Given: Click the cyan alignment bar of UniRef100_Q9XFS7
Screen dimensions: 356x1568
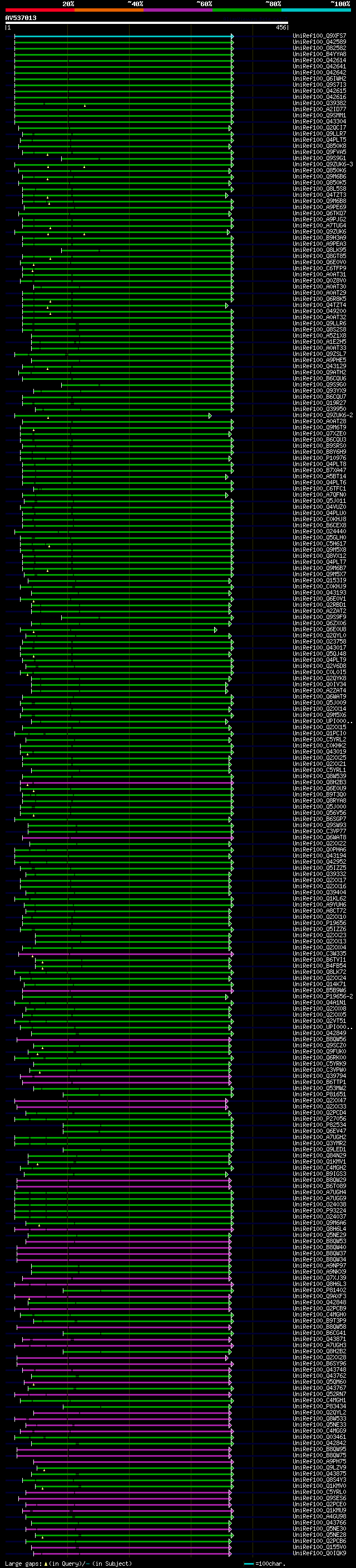Looking at the screenshot, I should point(123,36).
